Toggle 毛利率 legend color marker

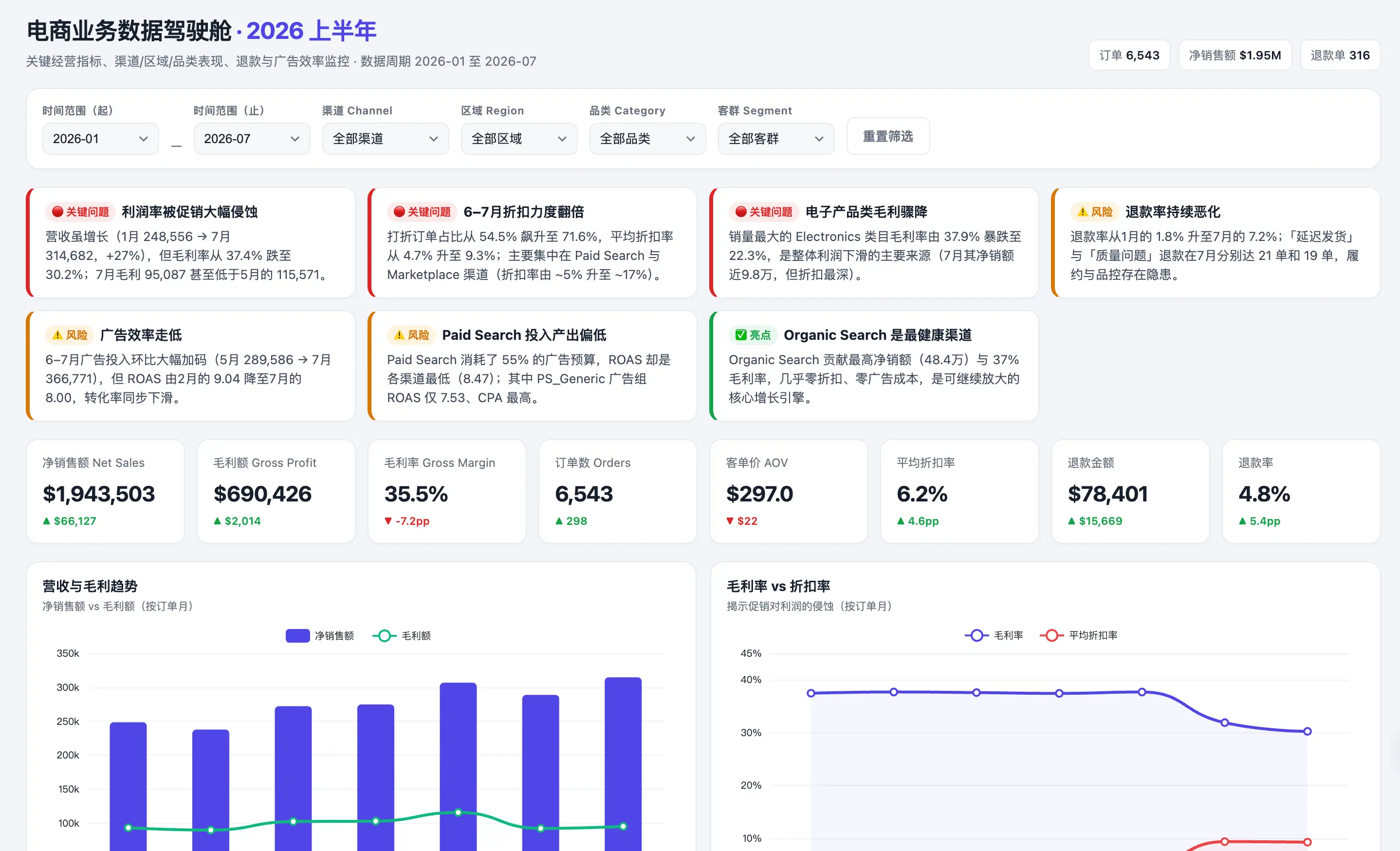(x=976, y=635)
